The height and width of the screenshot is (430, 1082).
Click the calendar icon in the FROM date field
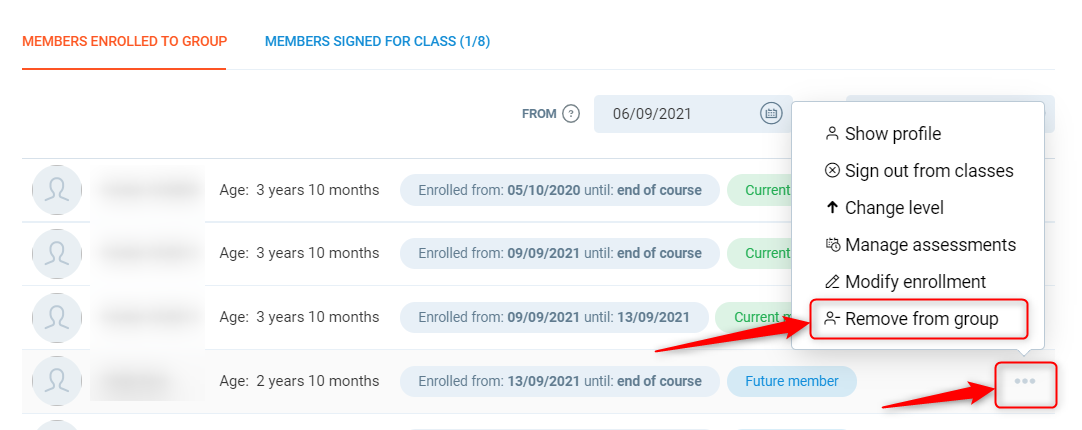(x=771, y=114)
